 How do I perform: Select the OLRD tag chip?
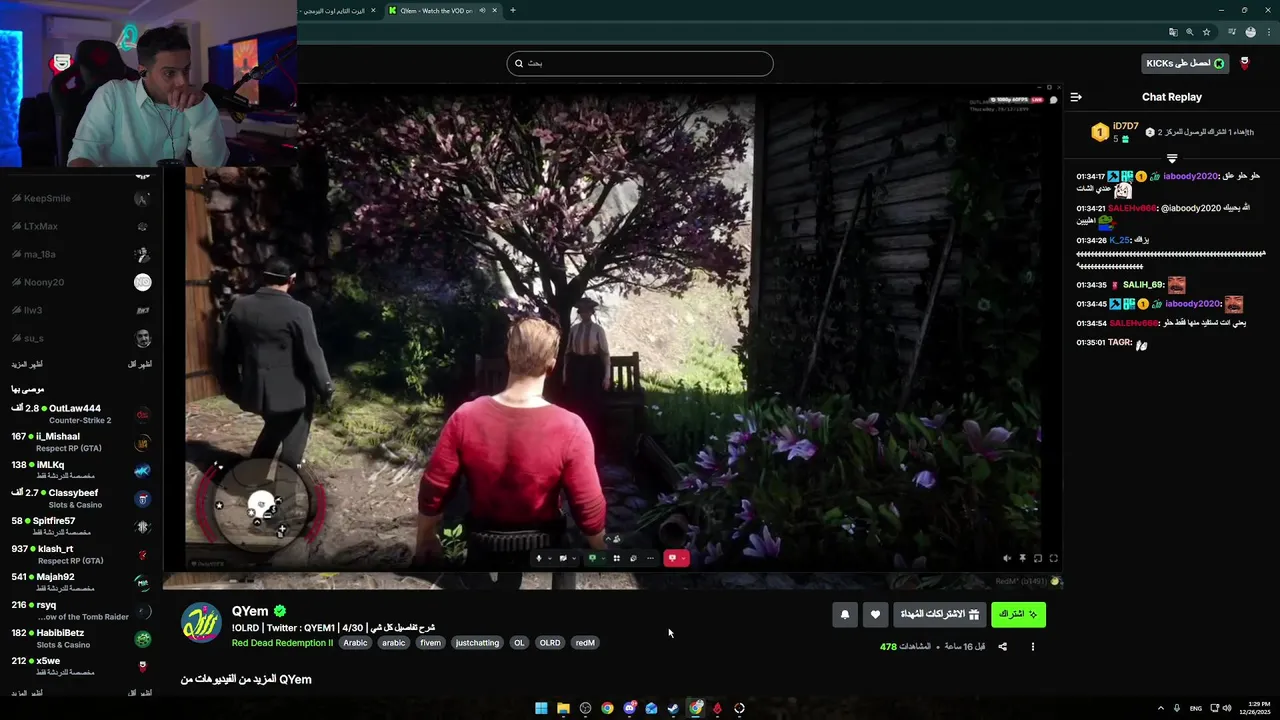[x=550, y=643]
